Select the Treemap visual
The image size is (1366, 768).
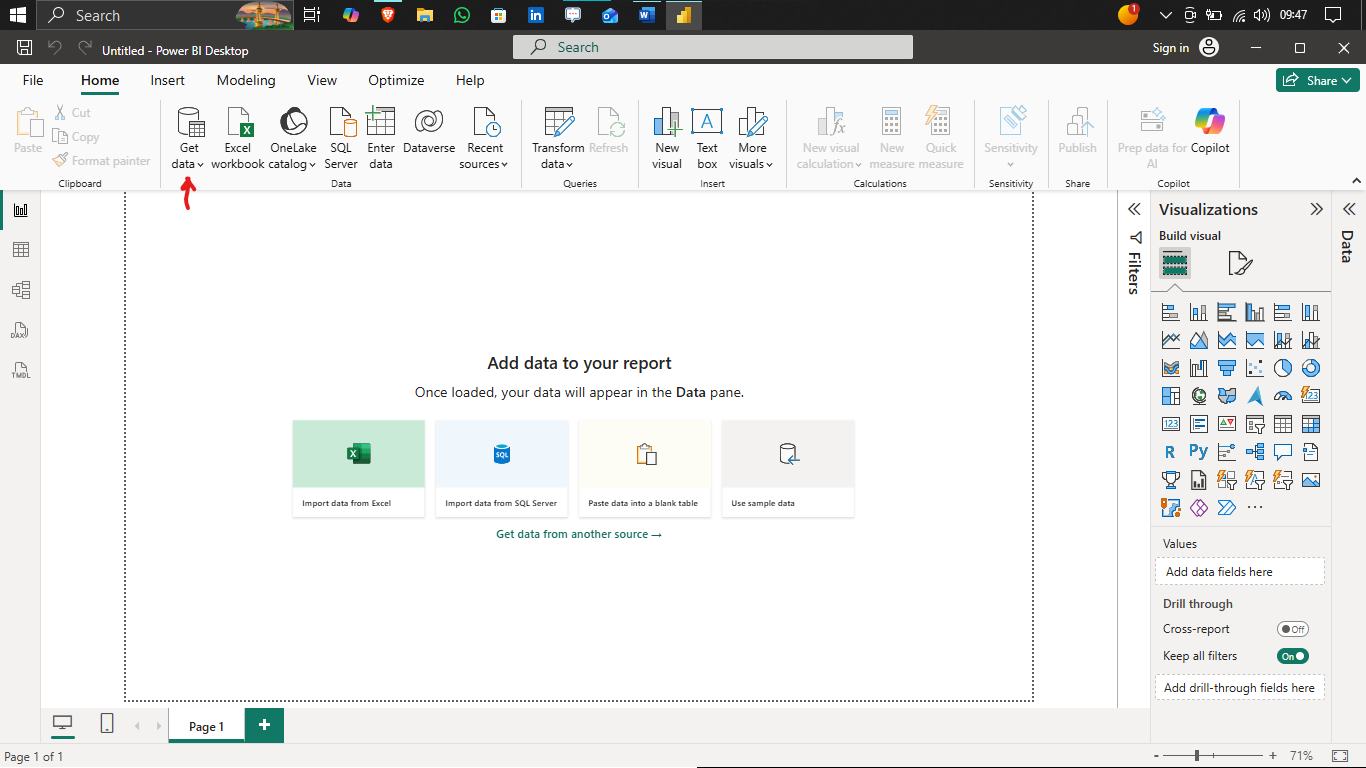[x=1171, y=396]
